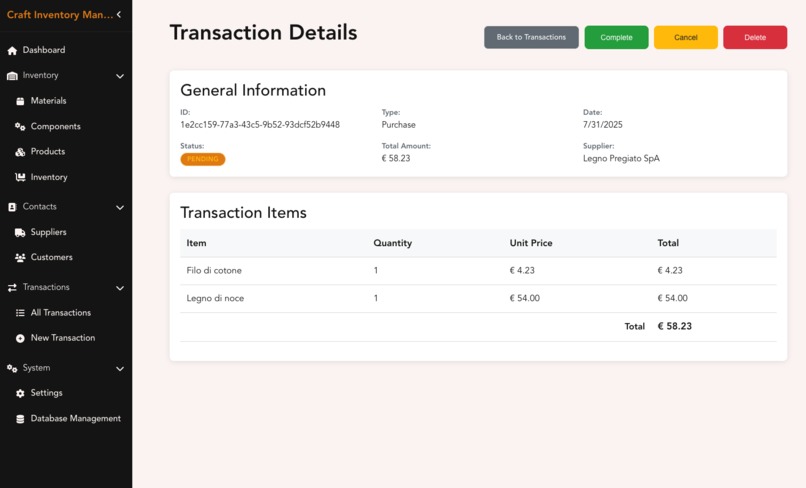Collapse the Contacts section chevron
Screen dimensions: 806x488
120,208
